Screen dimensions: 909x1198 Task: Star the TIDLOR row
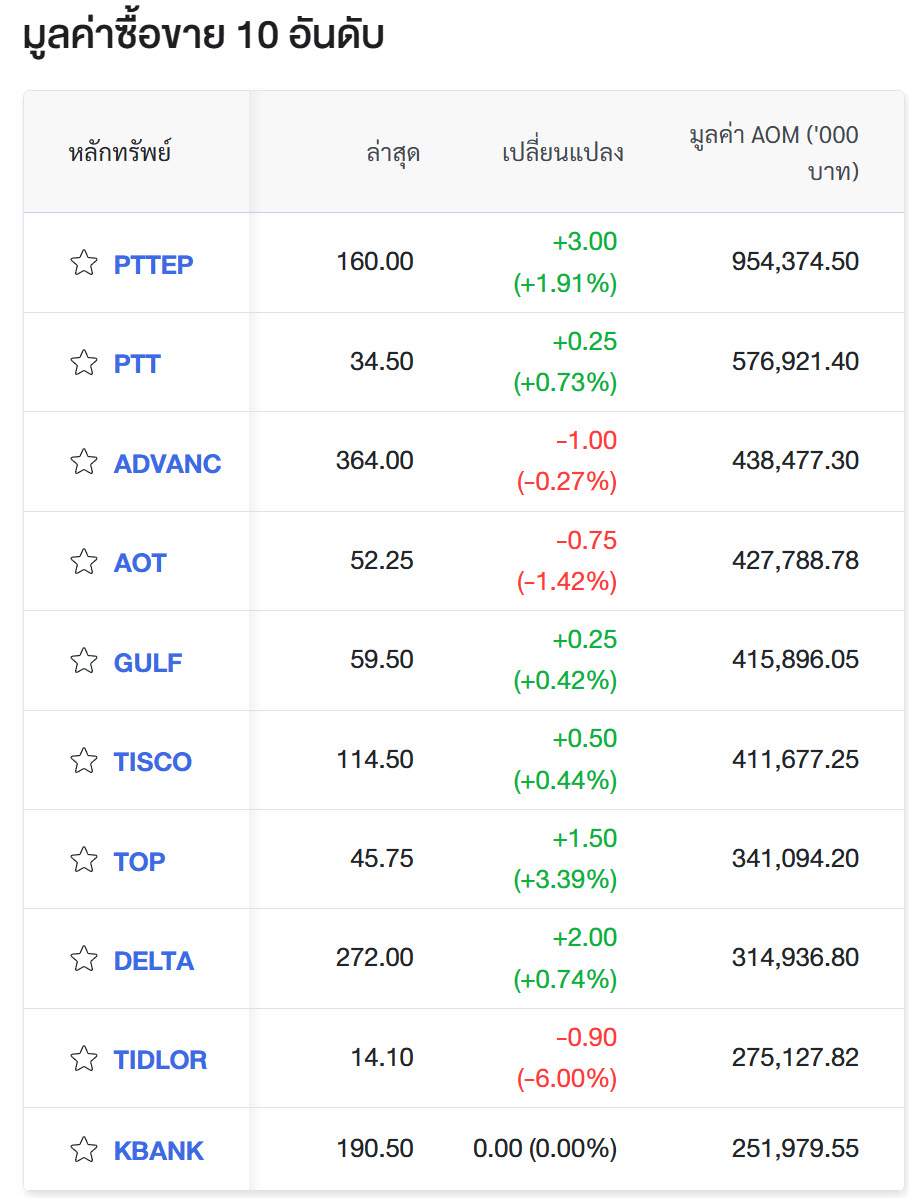(84, 1059)
